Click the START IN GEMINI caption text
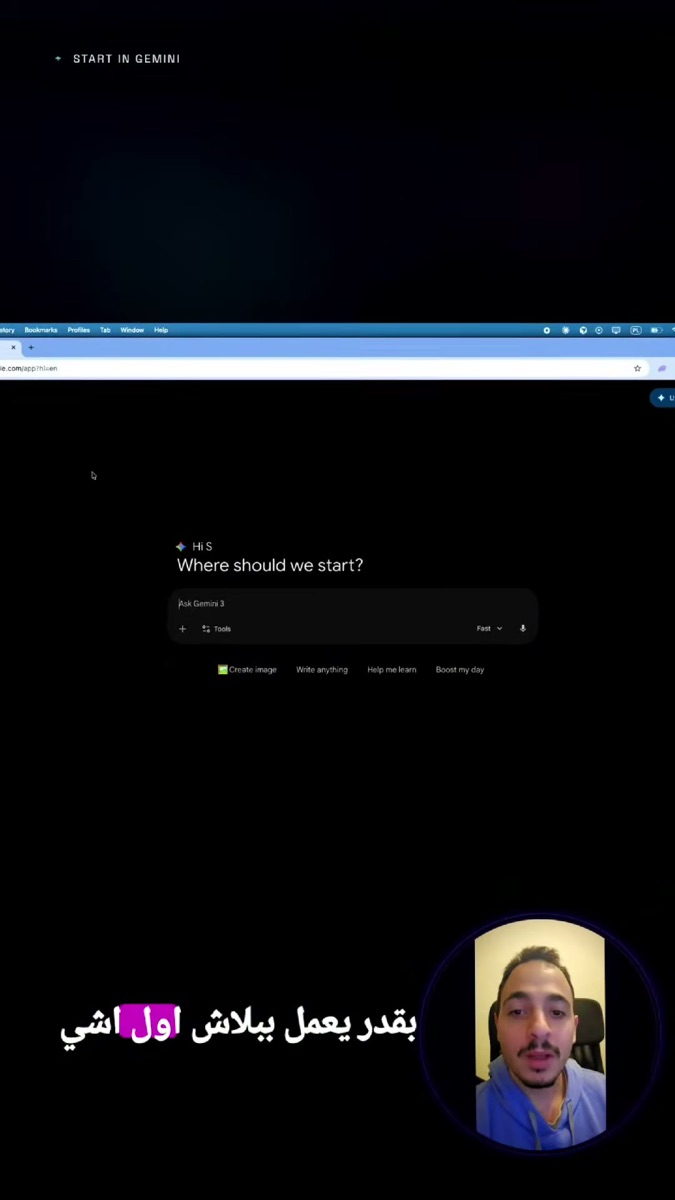This screenshot has height=1200, width=675. coord(126,59)
